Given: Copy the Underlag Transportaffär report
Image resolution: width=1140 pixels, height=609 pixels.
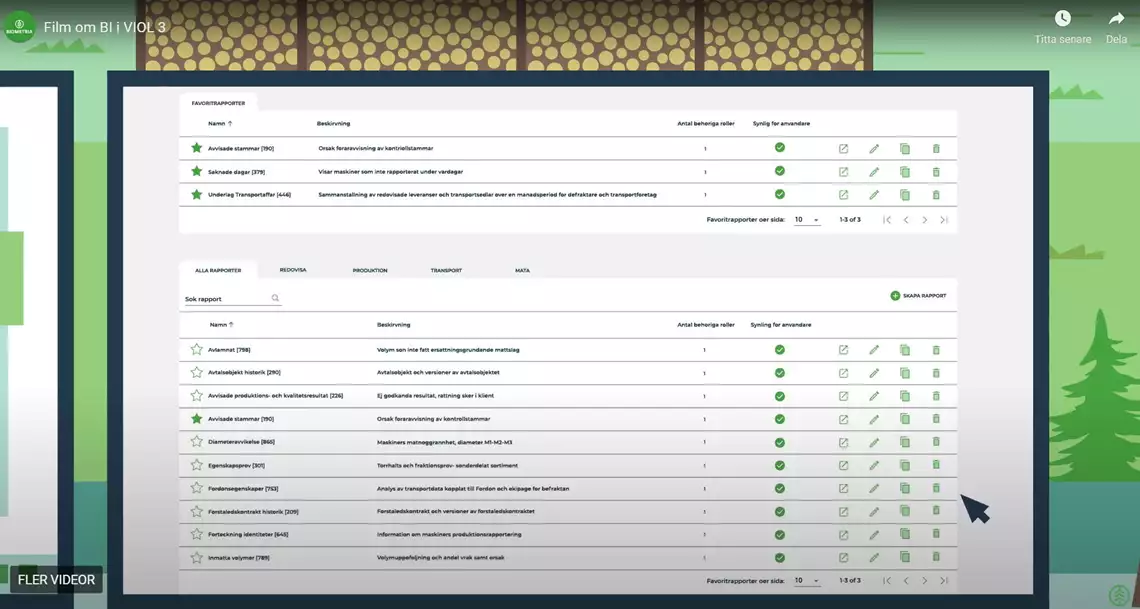Looking at the screenshot, I should [905, 195].
